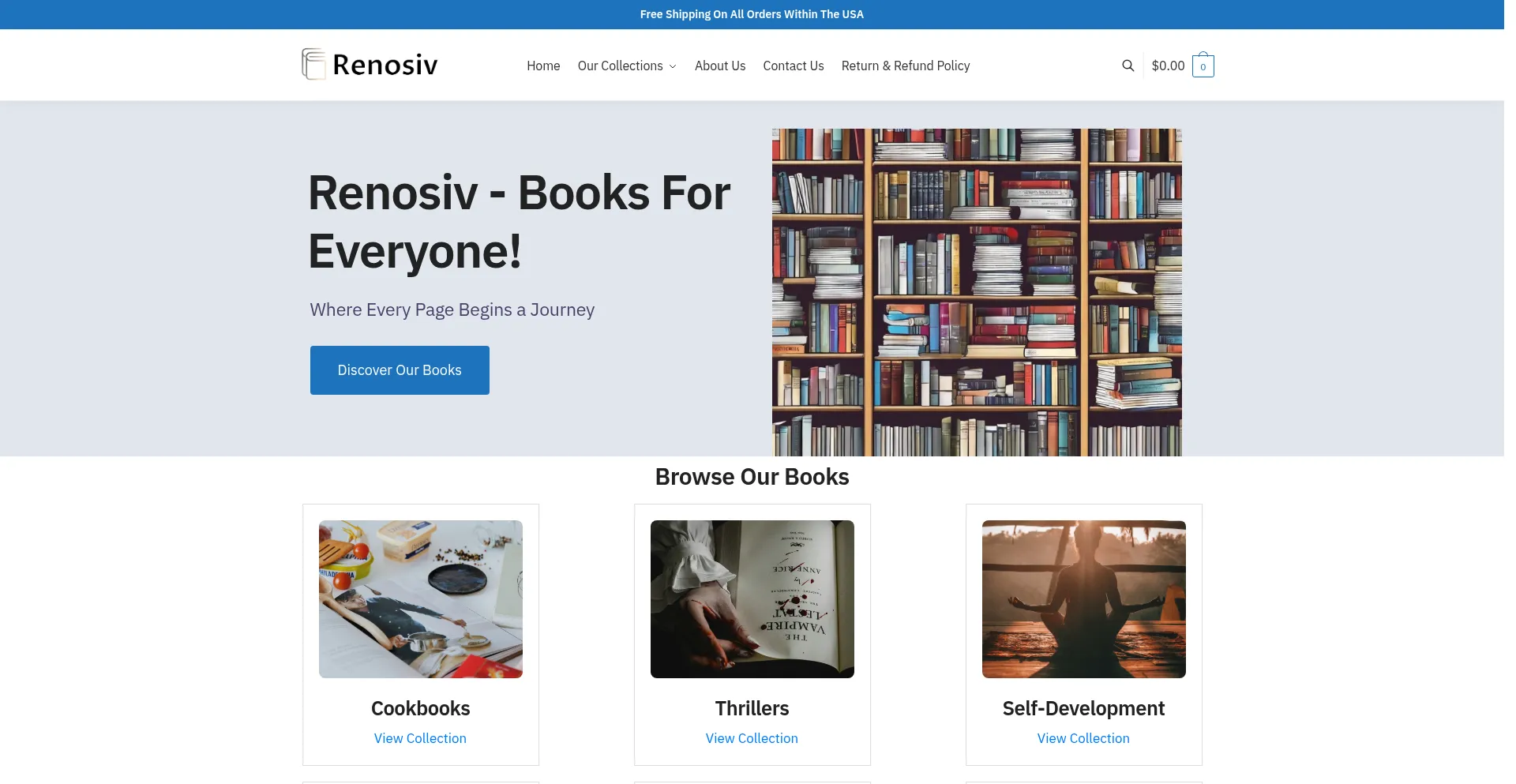Select the Cookbooks category image

coord(421,599)
